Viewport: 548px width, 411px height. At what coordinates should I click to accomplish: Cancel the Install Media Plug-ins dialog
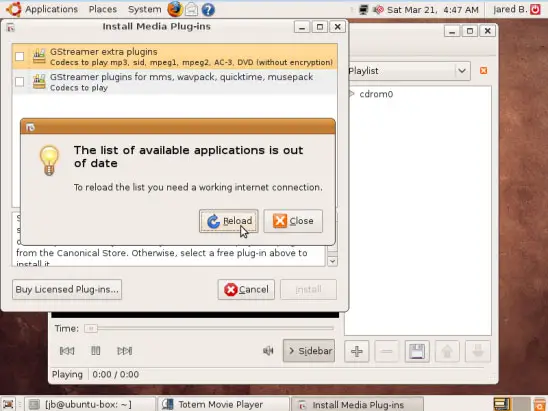(246, 289)
